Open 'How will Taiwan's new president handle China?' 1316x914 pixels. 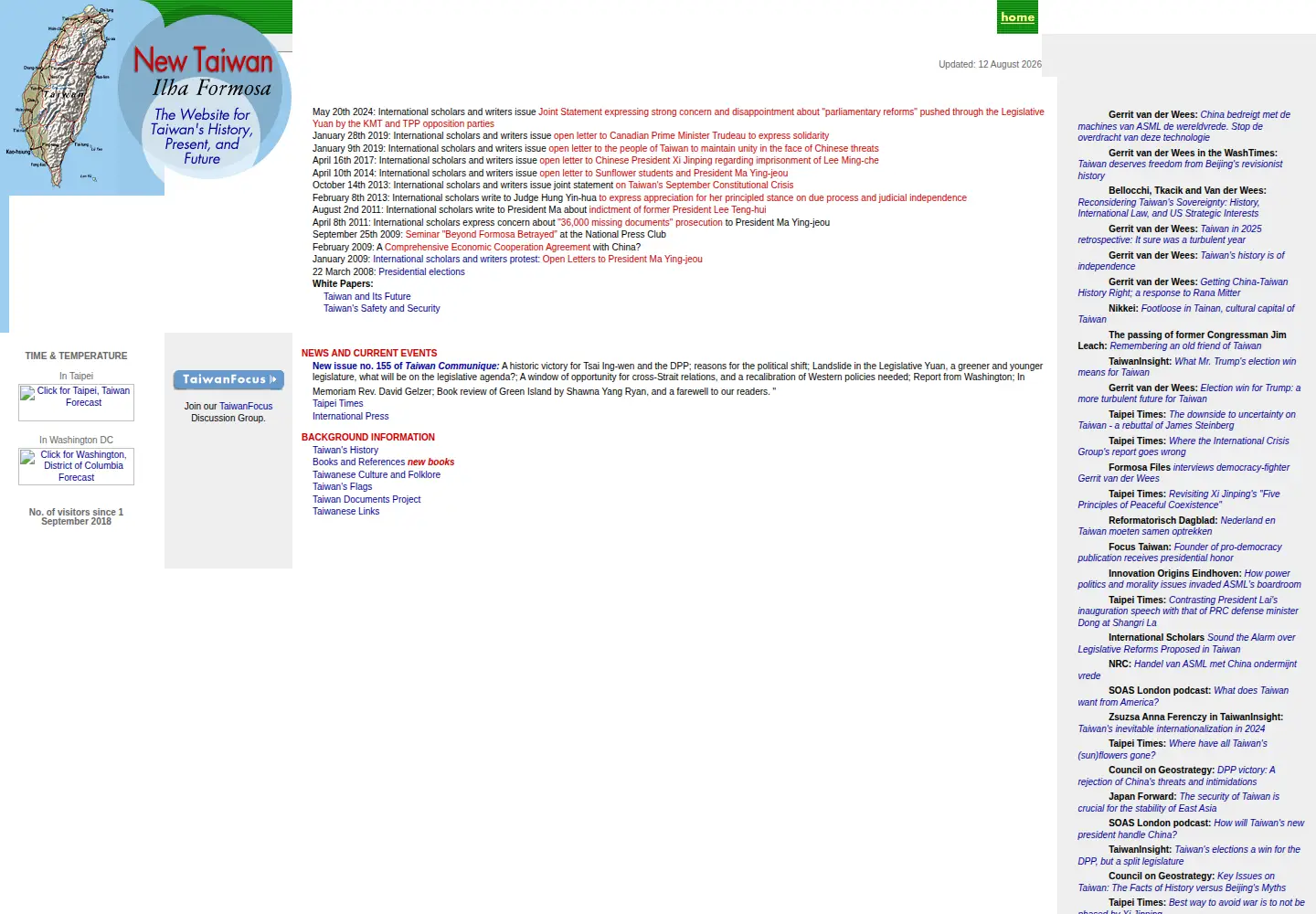1191,829
